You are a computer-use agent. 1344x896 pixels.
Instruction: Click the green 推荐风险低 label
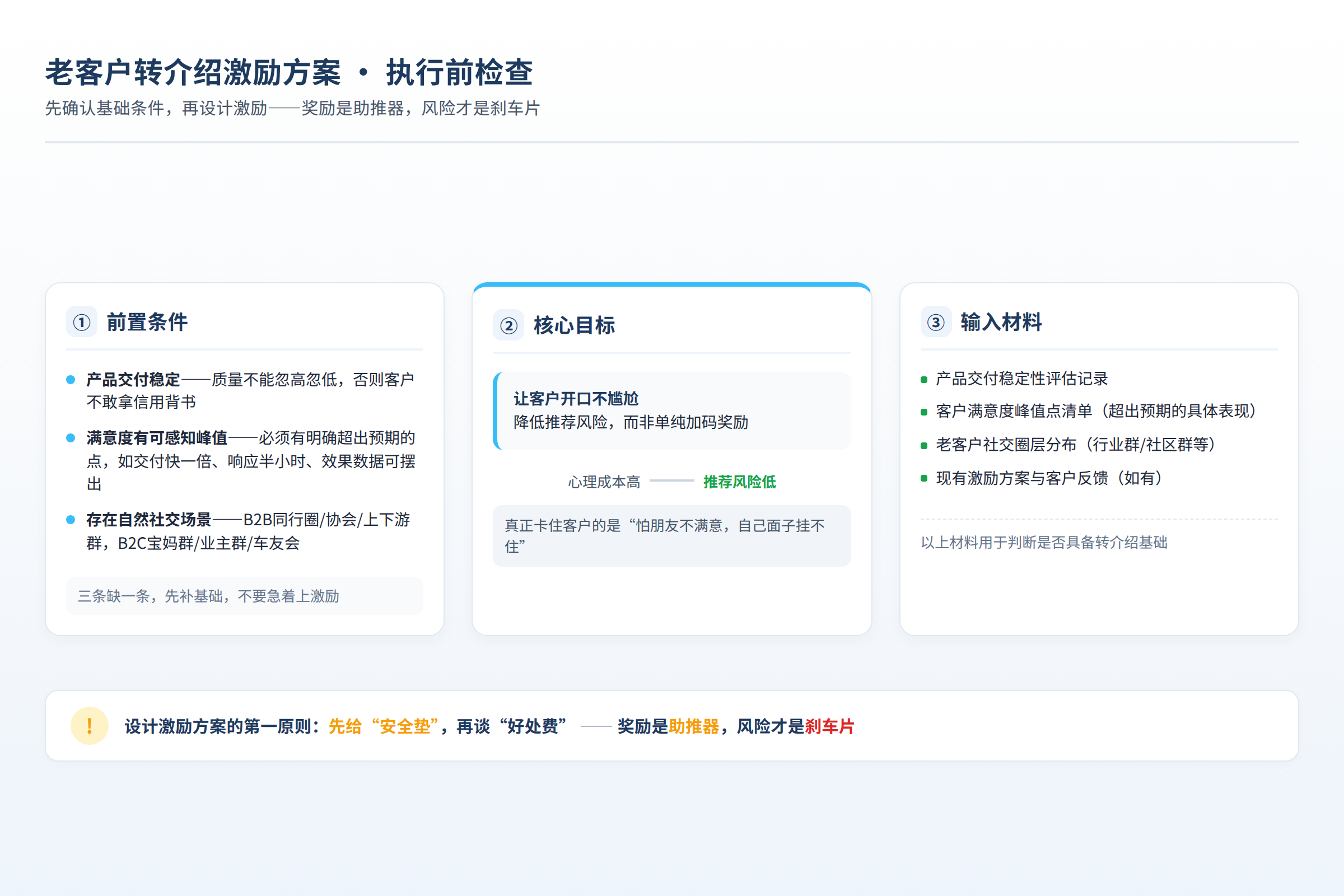tap(739, 482)
